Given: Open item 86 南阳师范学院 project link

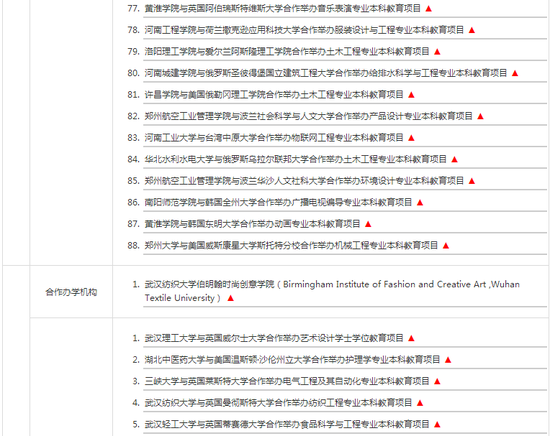Looking at the screenshot, I should click(278, 202).
